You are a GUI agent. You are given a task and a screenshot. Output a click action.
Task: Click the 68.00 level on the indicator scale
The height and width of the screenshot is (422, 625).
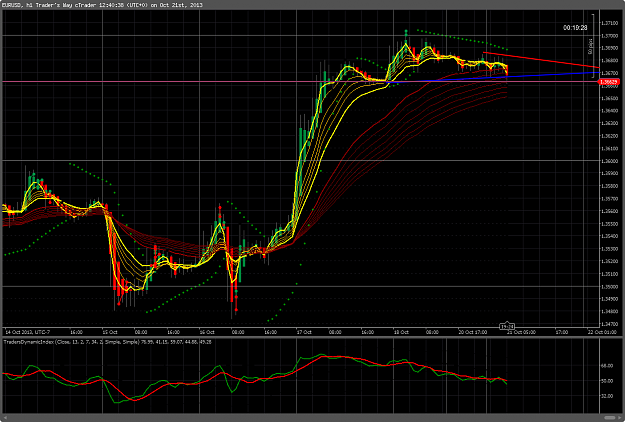pyautogui.click(x=609, y=365)
